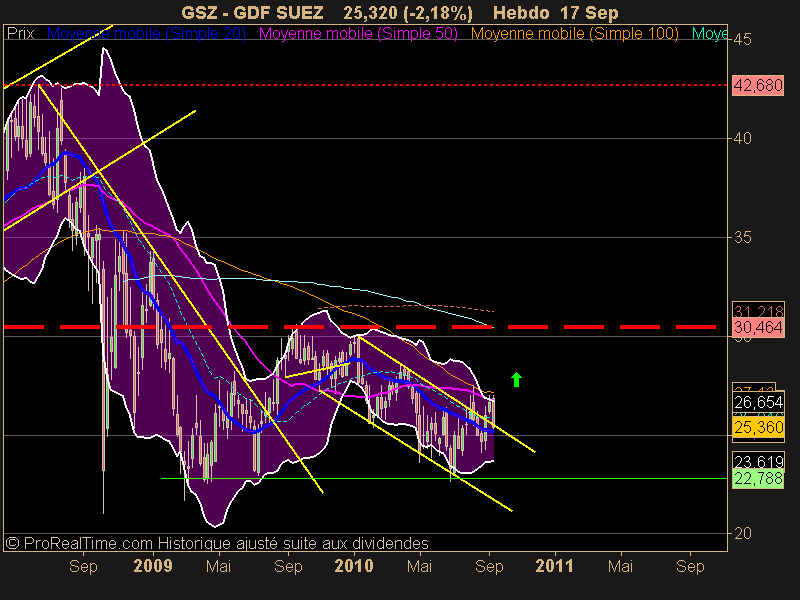Click the 2009 date axis label

click(153, 566)
